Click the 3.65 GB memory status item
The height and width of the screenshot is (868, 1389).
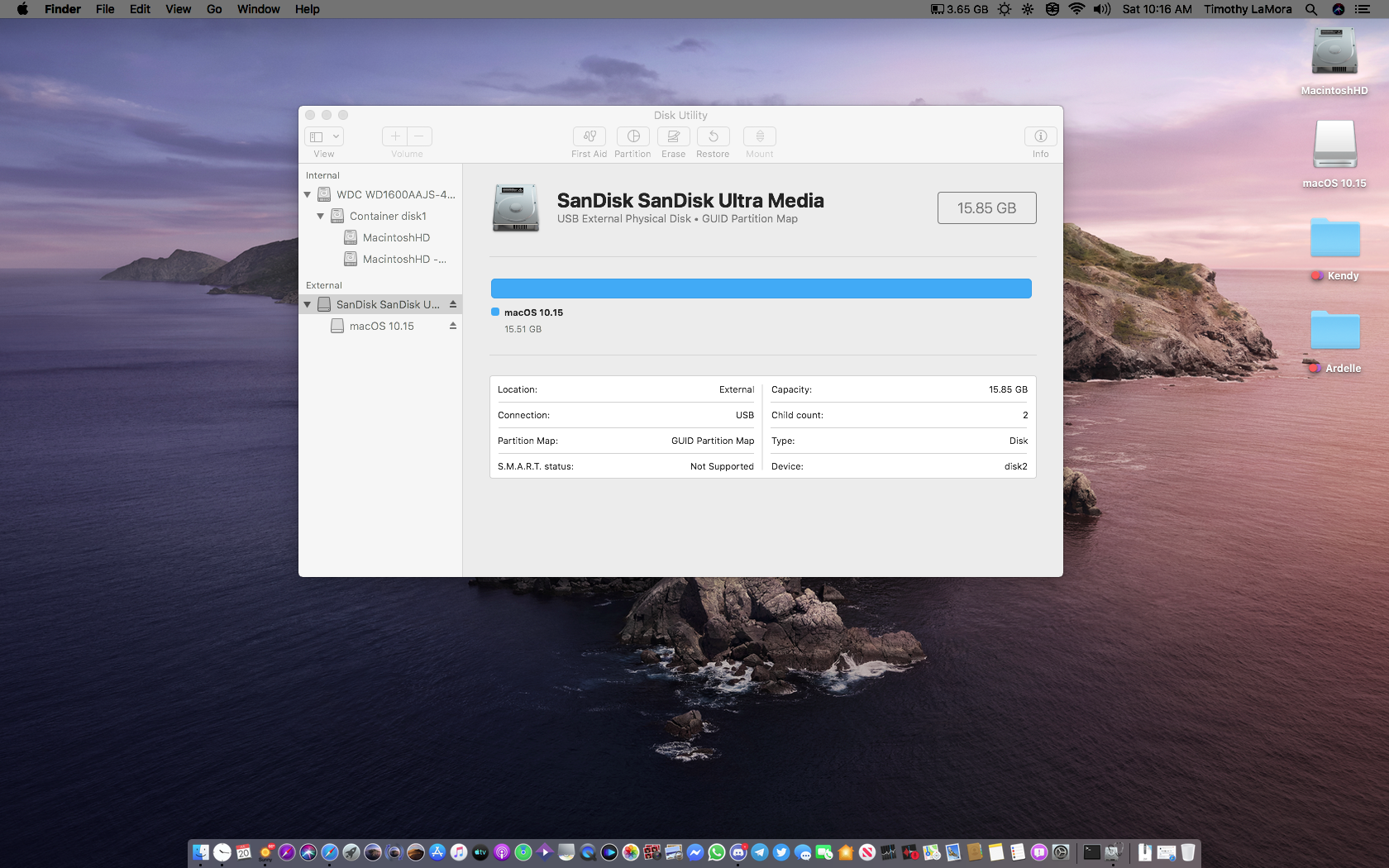pyautogui.click(x=959, y=9)
